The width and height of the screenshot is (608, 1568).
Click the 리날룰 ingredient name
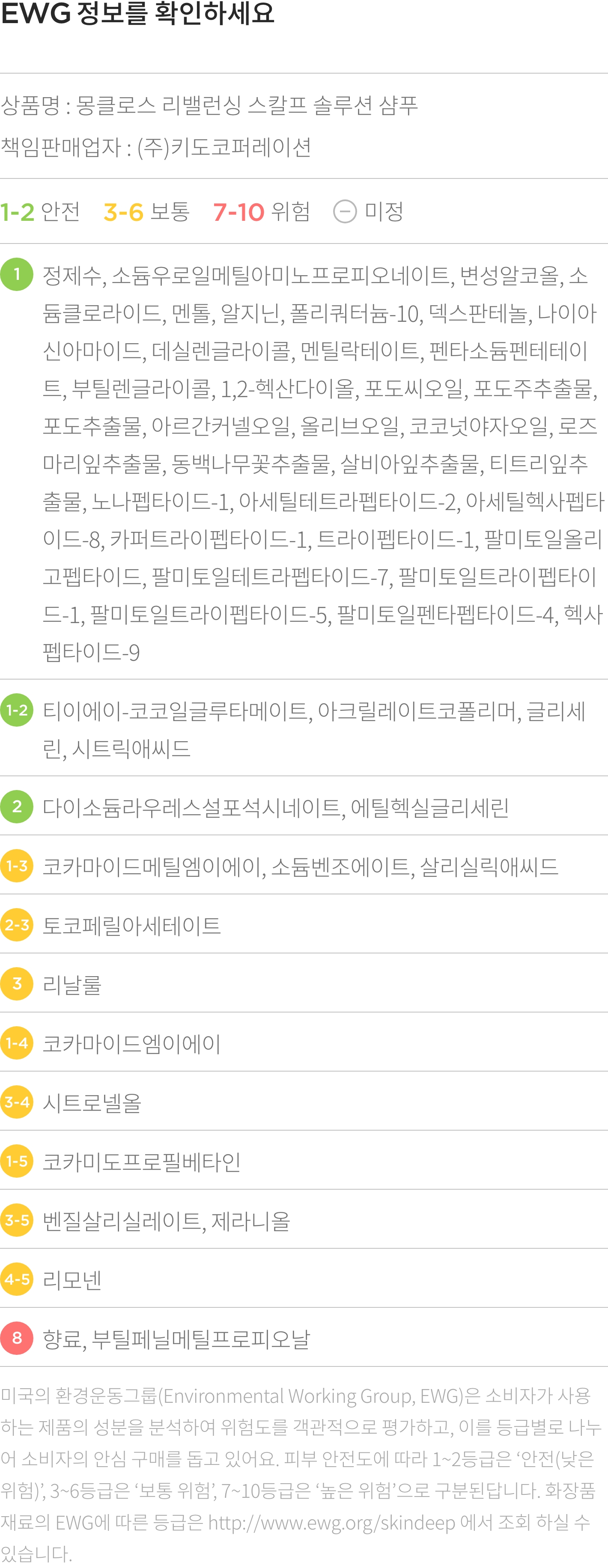tap(72, 984)
